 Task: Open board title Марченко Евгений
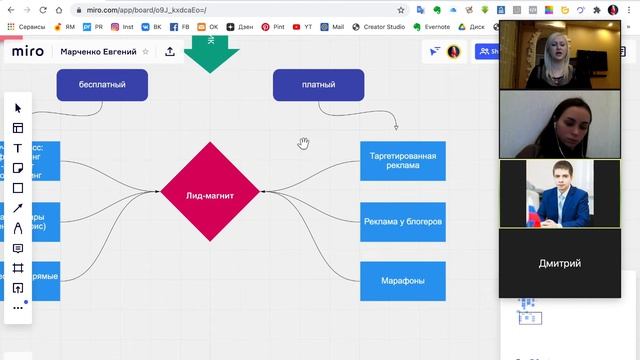click(x=98, y=52)
